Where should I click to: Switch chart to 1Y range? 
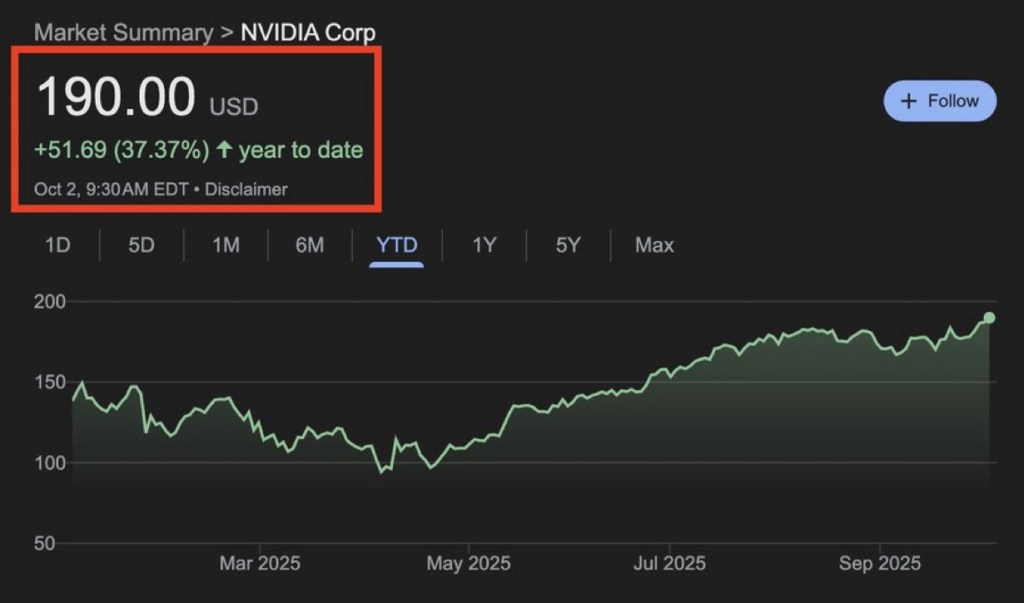pyautogui.click(x=484, y=245)
